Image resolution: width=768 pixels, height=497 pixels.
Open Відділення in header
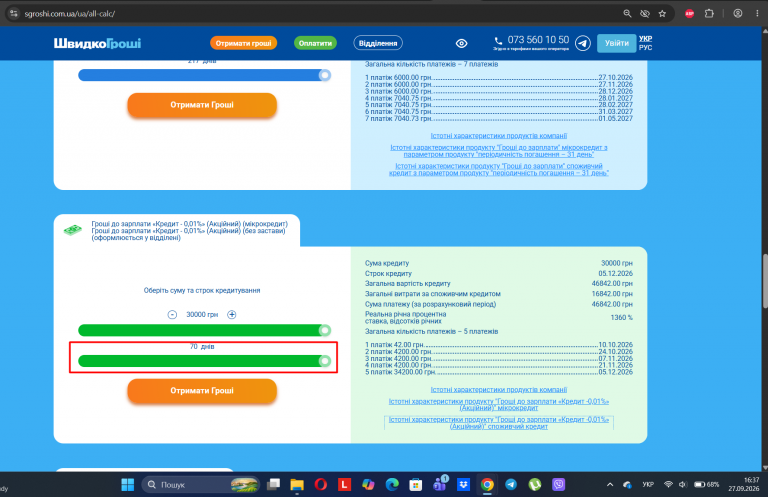point(378,43)
